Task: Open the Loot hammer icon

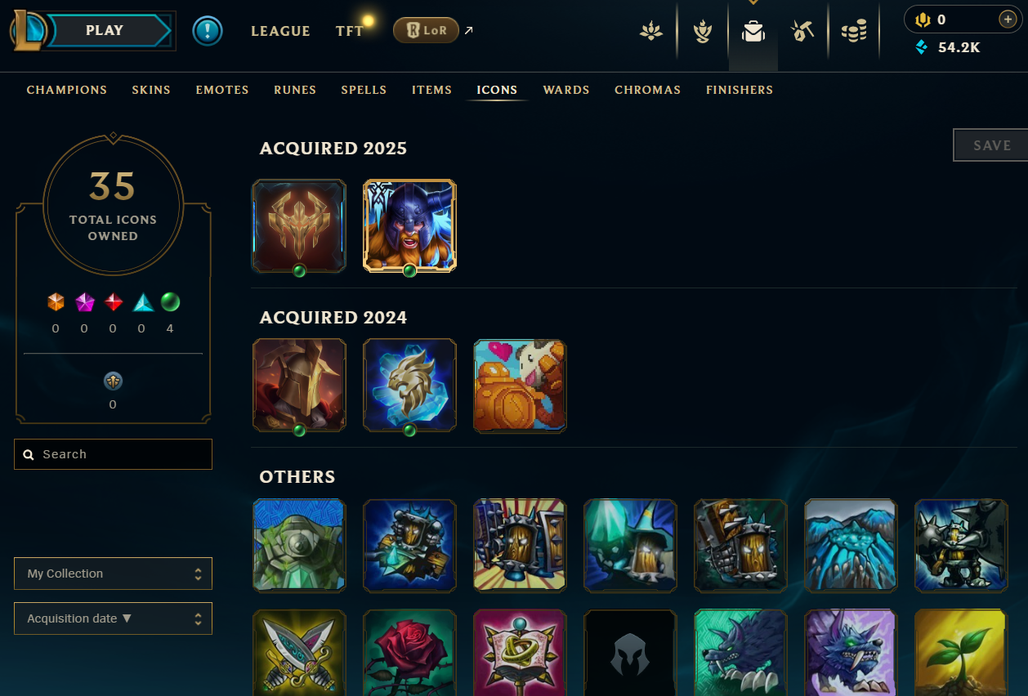Action: point(802,31)
